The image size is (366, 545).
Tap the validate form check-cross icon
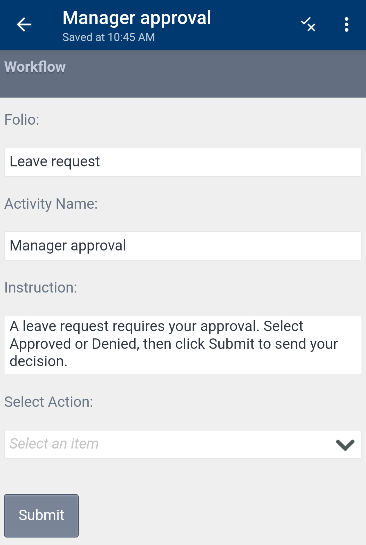point(308,25)
